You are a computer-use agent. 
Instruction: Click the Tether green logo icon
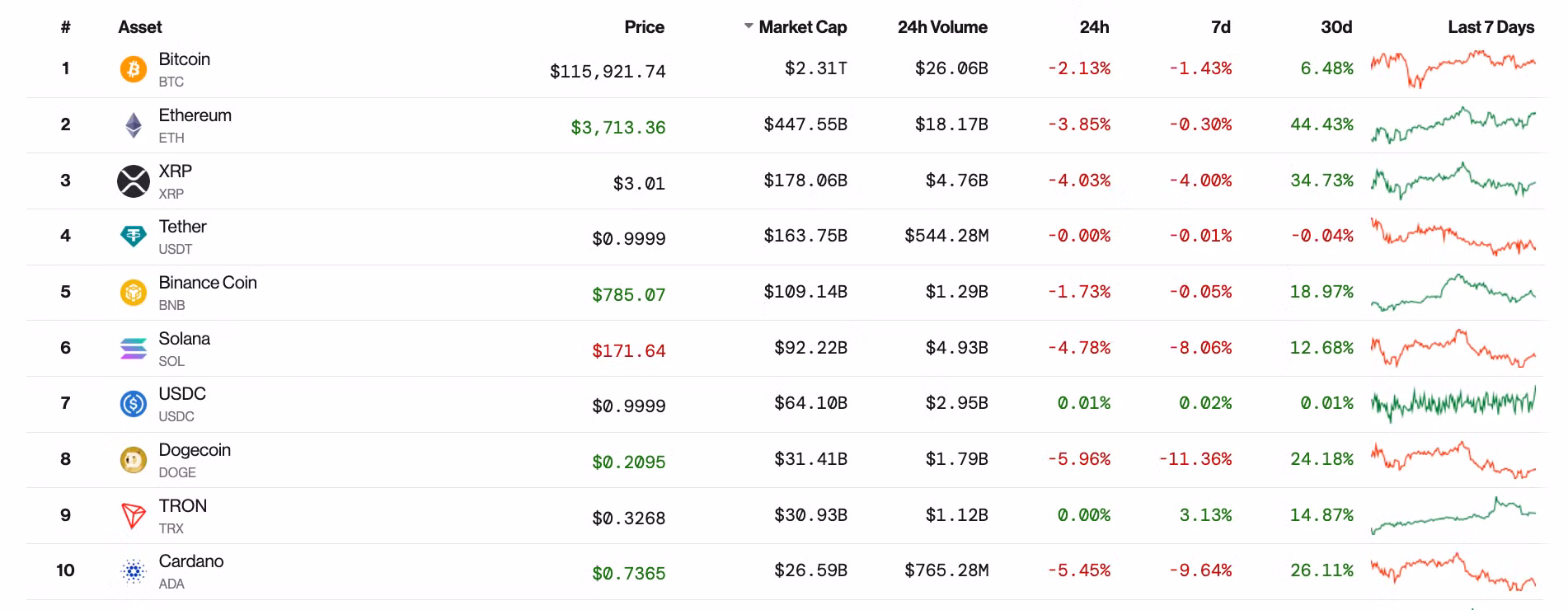point(133,237)
